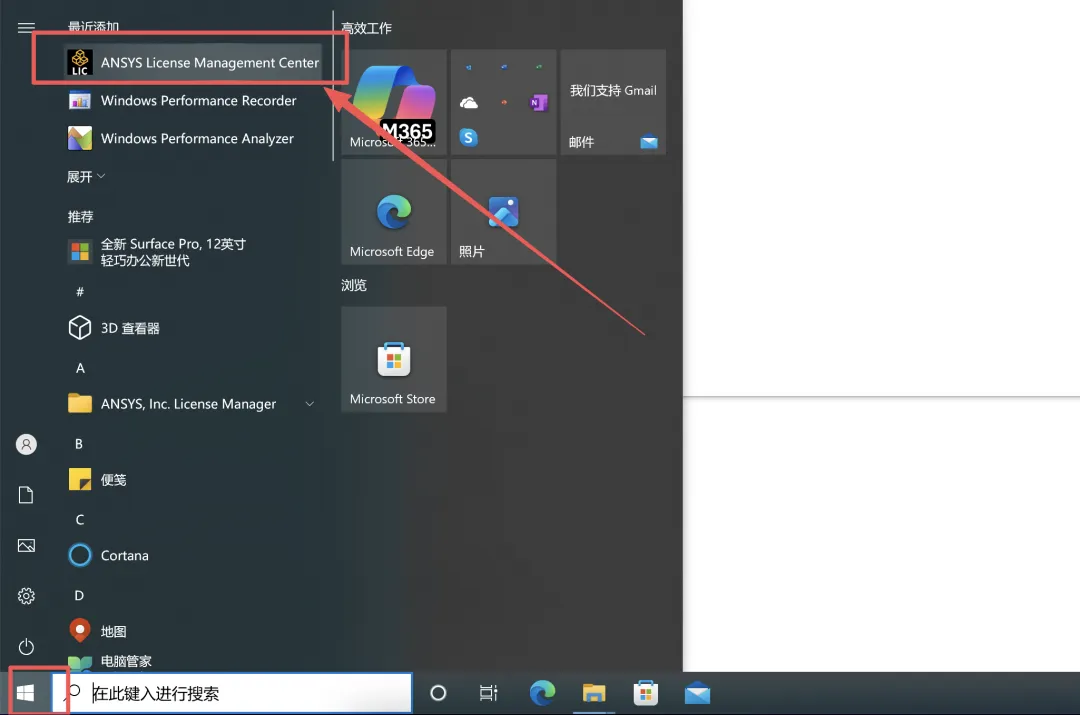Open the Pictures shortcut in Start sidebar
Viewport: 1080px width, 715px height.
26,546
